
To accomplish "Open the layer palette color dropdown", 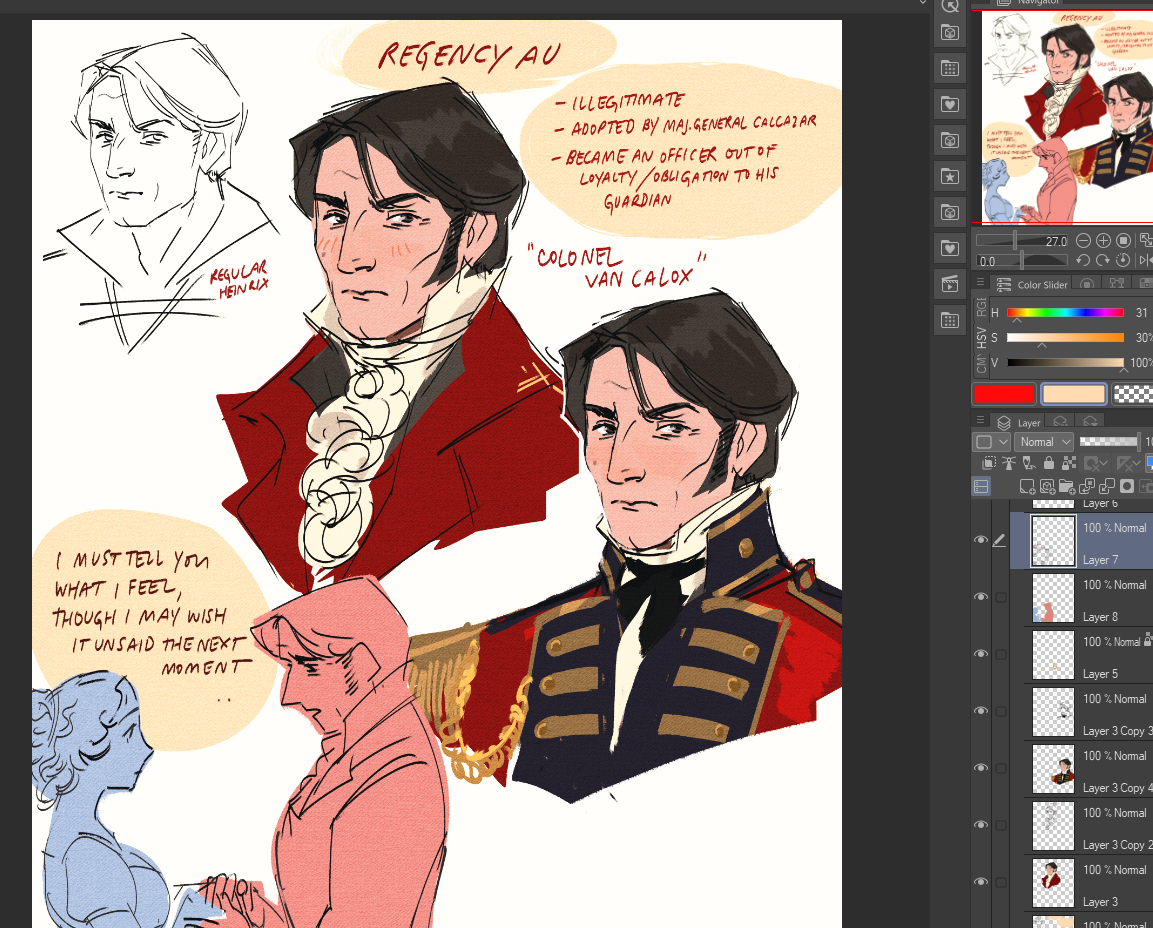I will [988, 442].
